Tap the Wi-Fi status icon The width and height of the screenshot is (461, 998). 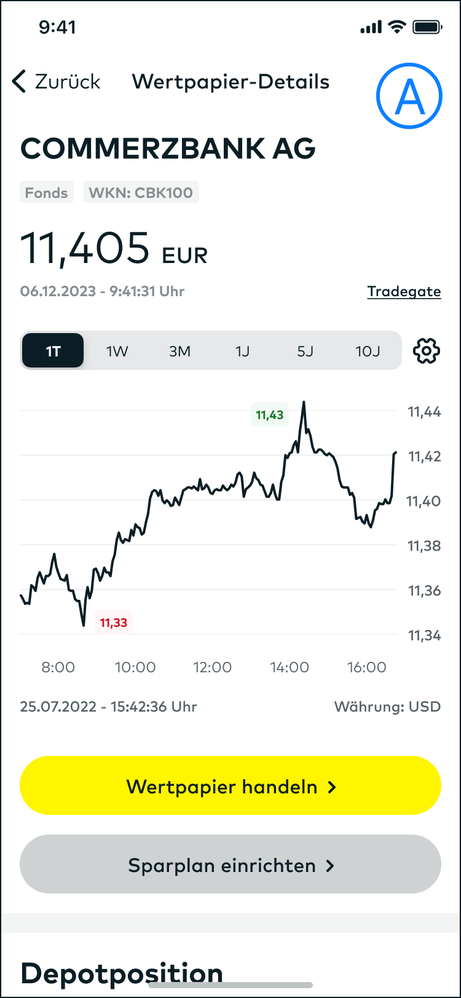click(x=398, y=27)
